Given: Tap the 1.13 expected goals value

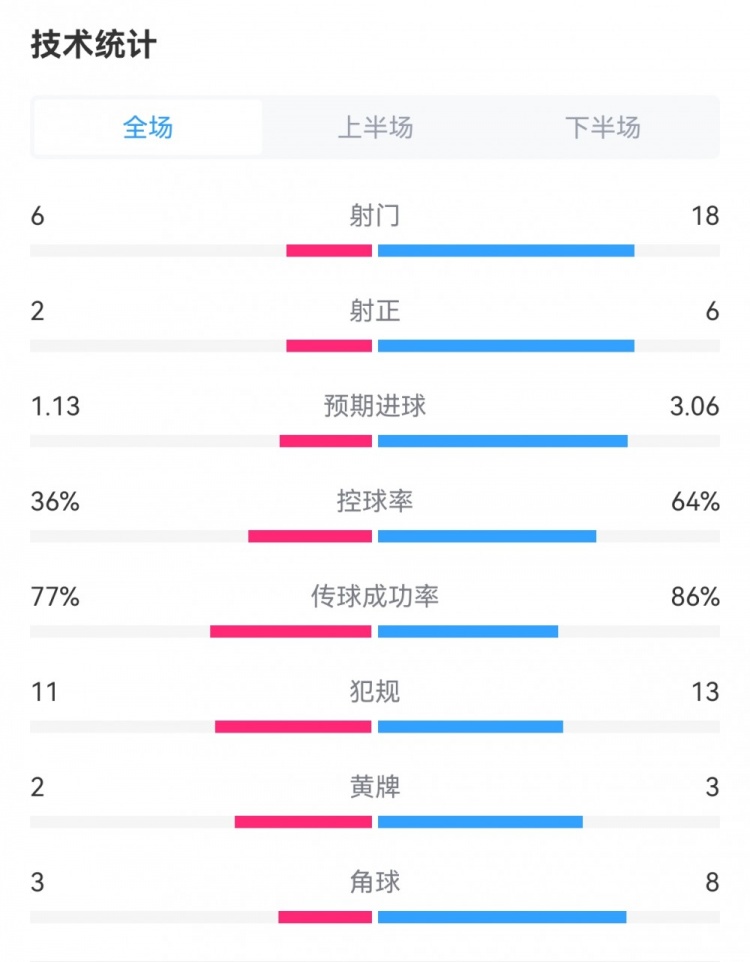Looking at the screenshot, I should pyautogui.click(x=55, y=406).
